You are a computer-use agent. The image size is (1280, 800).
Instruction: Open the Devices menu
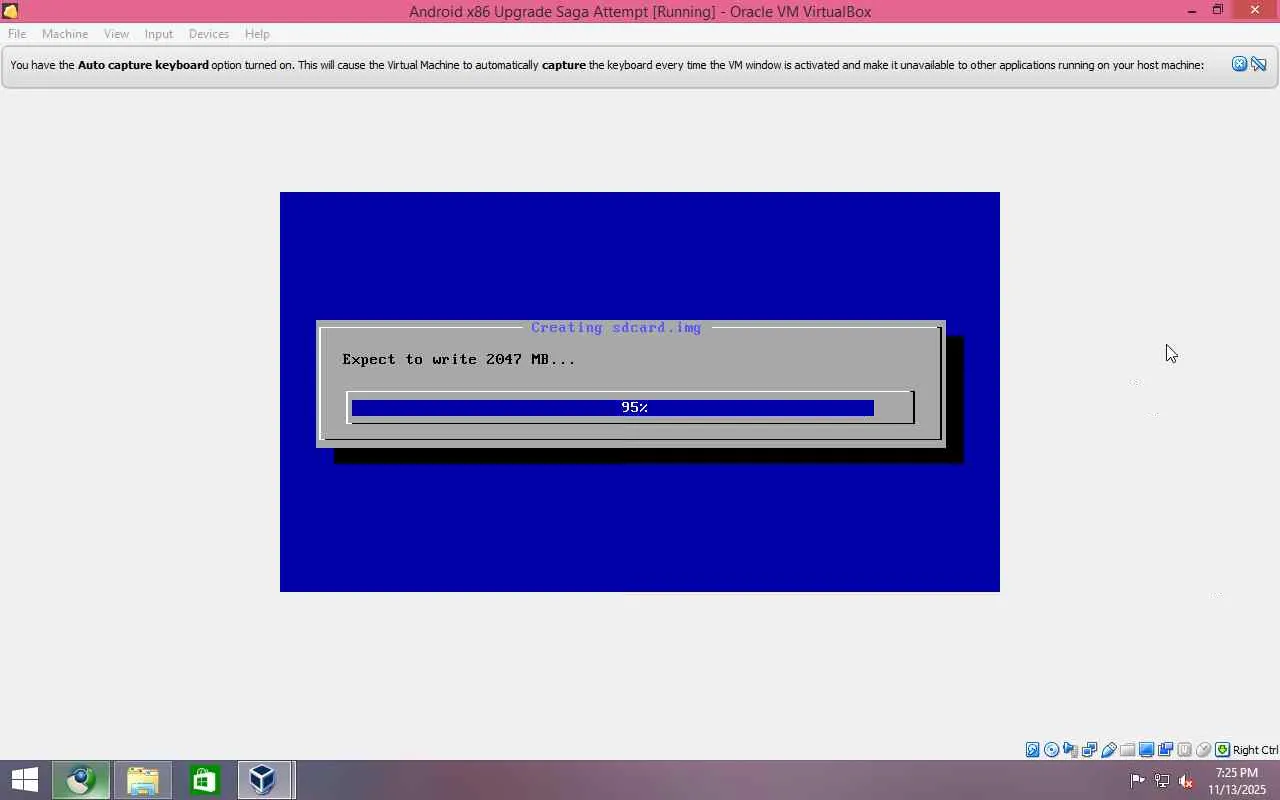[209, 34]
